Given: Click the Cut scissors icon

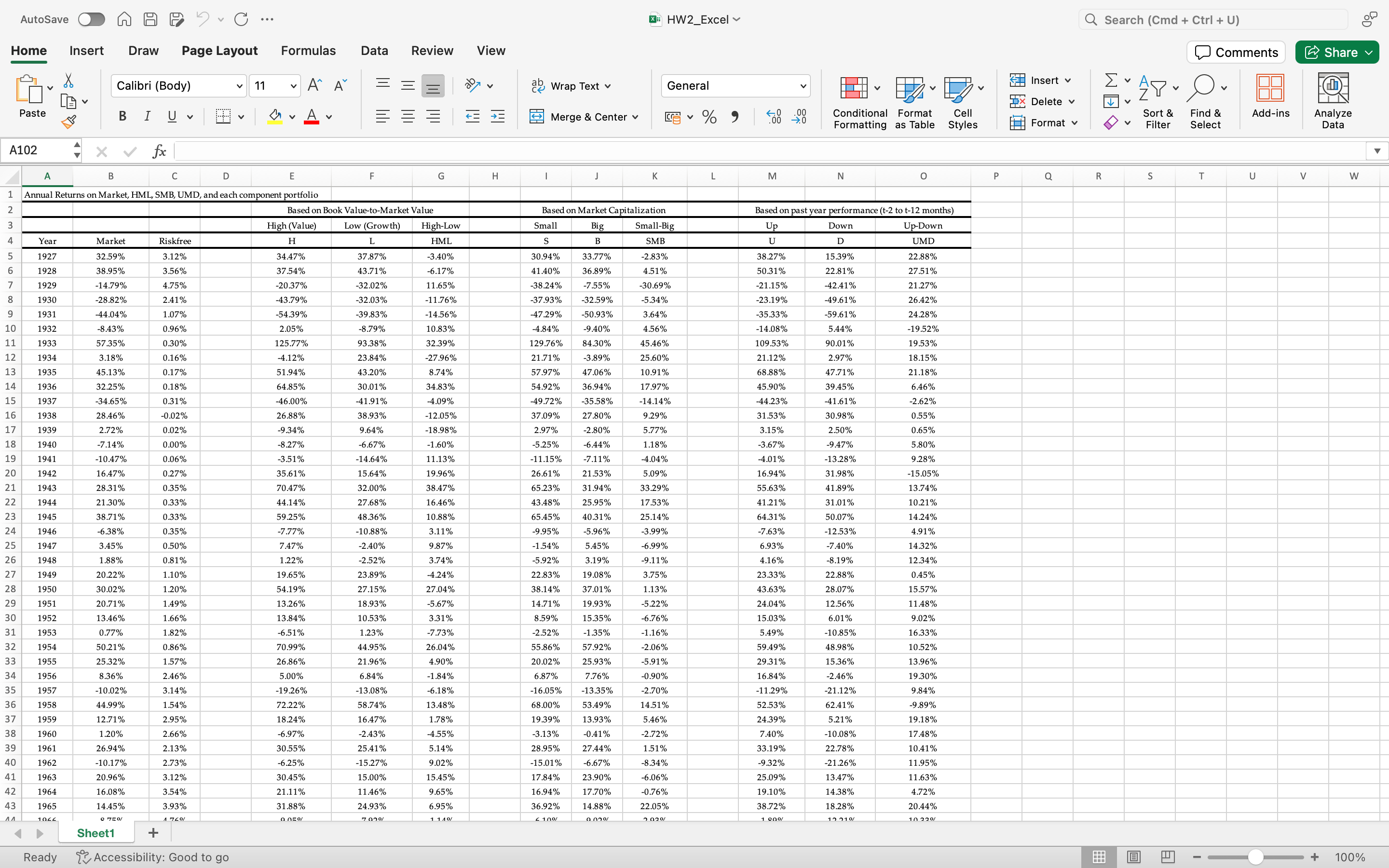Looking at the screenshot, I should point(68,81).
